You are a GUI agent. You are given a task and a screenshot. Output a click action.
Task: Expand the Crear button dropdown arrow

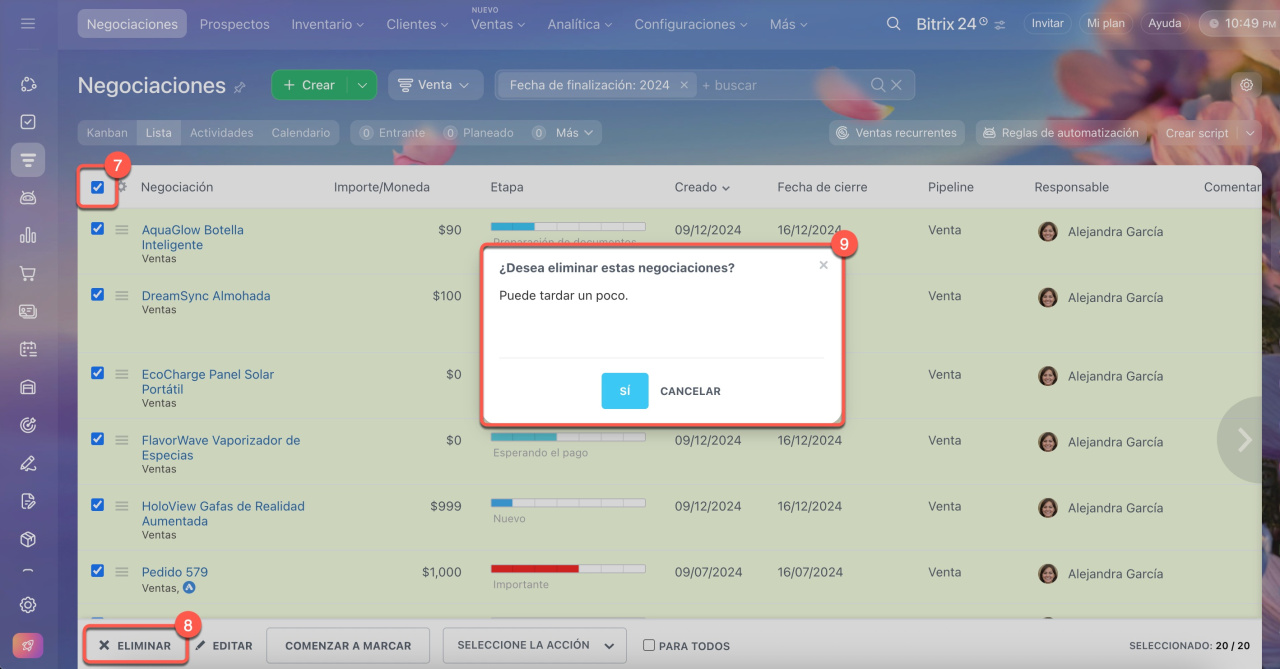362,85
